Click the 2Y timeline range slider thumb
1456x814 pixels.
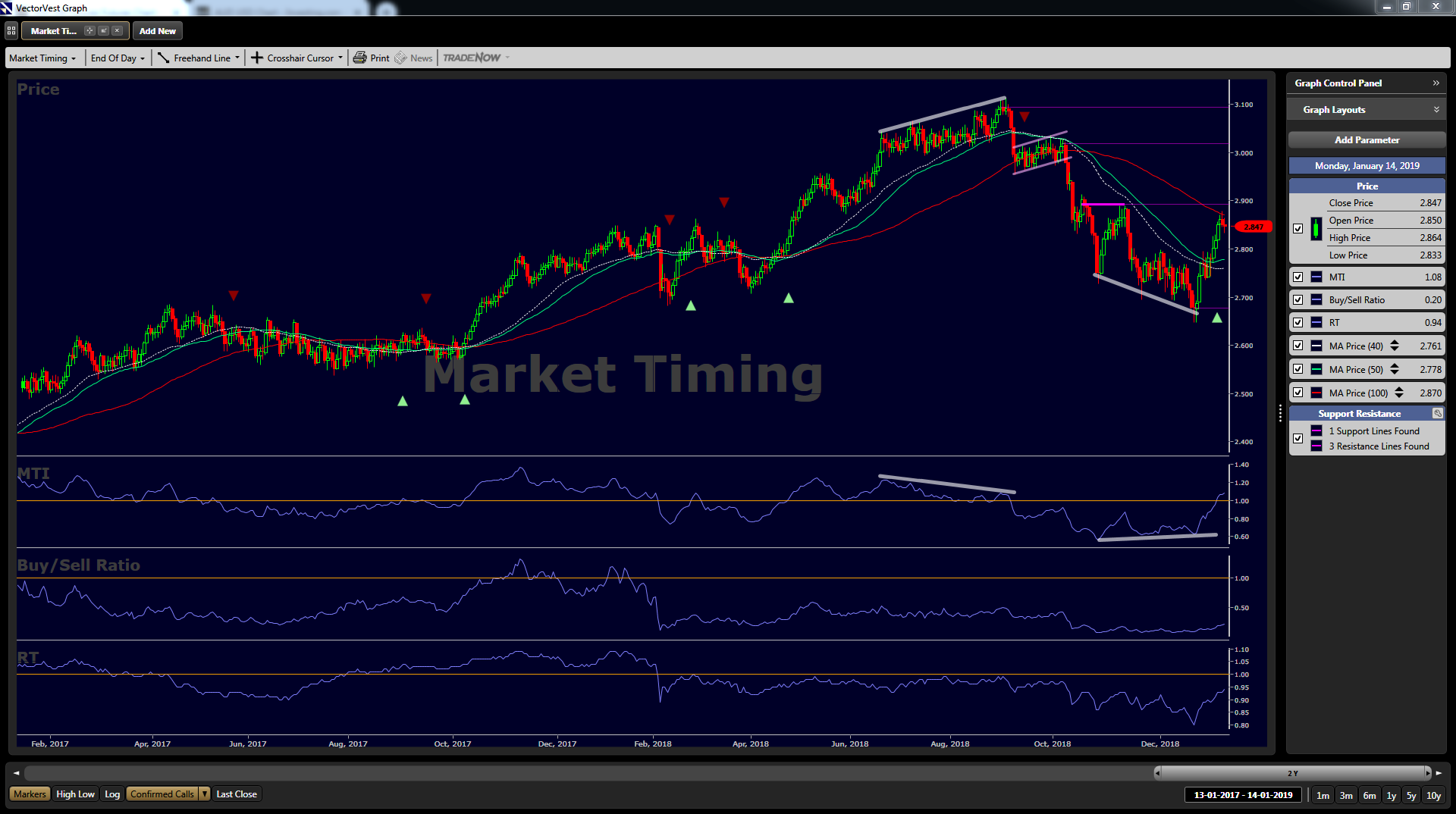[x=1293, y=773]
